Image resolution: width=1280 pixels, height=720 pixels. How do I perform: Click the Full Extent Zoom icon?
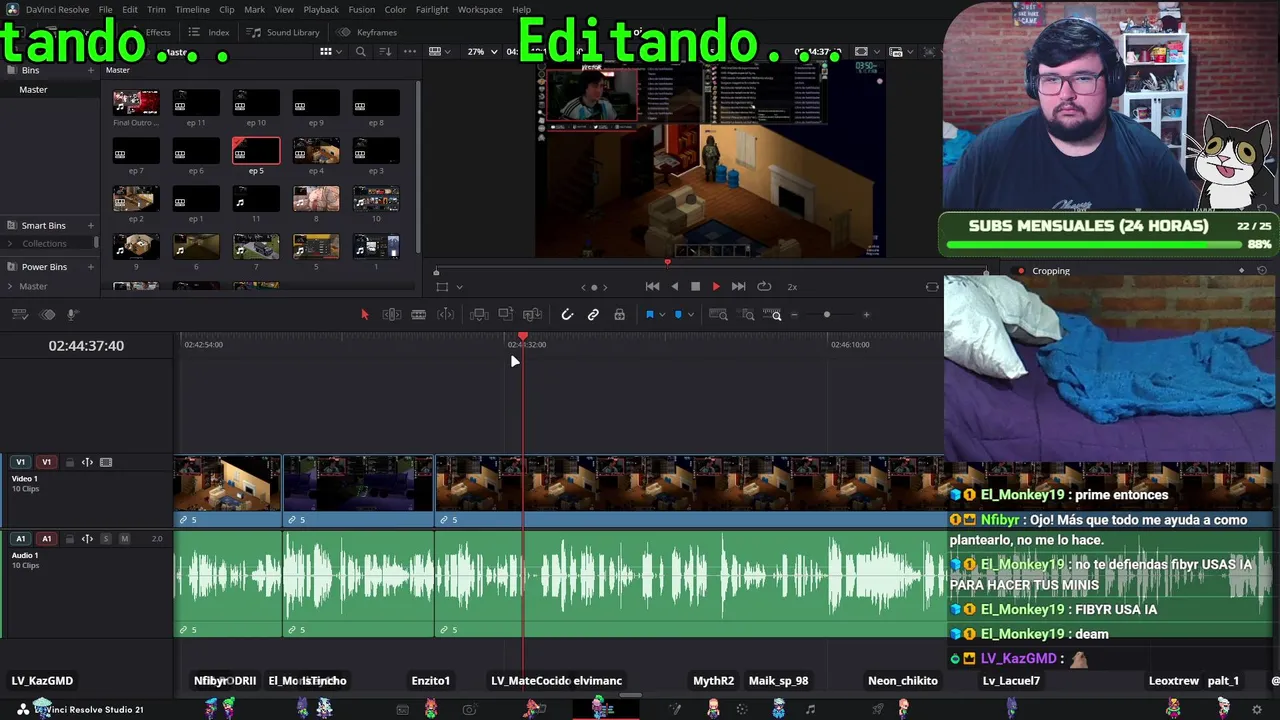coord(718,315)
